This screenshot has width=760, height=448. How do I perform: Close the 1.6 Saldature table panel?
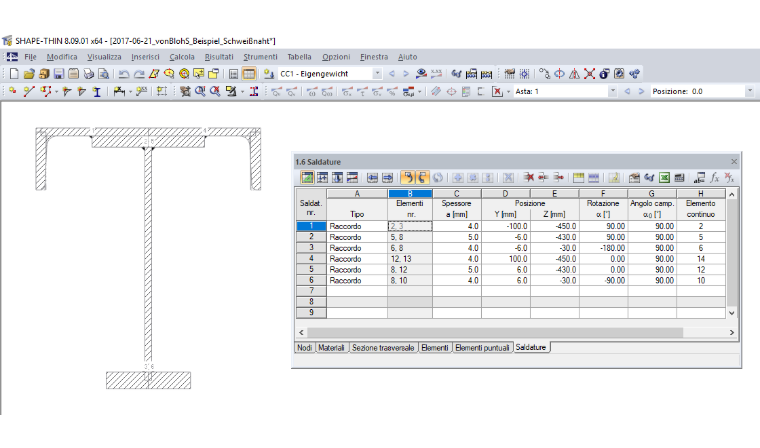tap(734, 161)
